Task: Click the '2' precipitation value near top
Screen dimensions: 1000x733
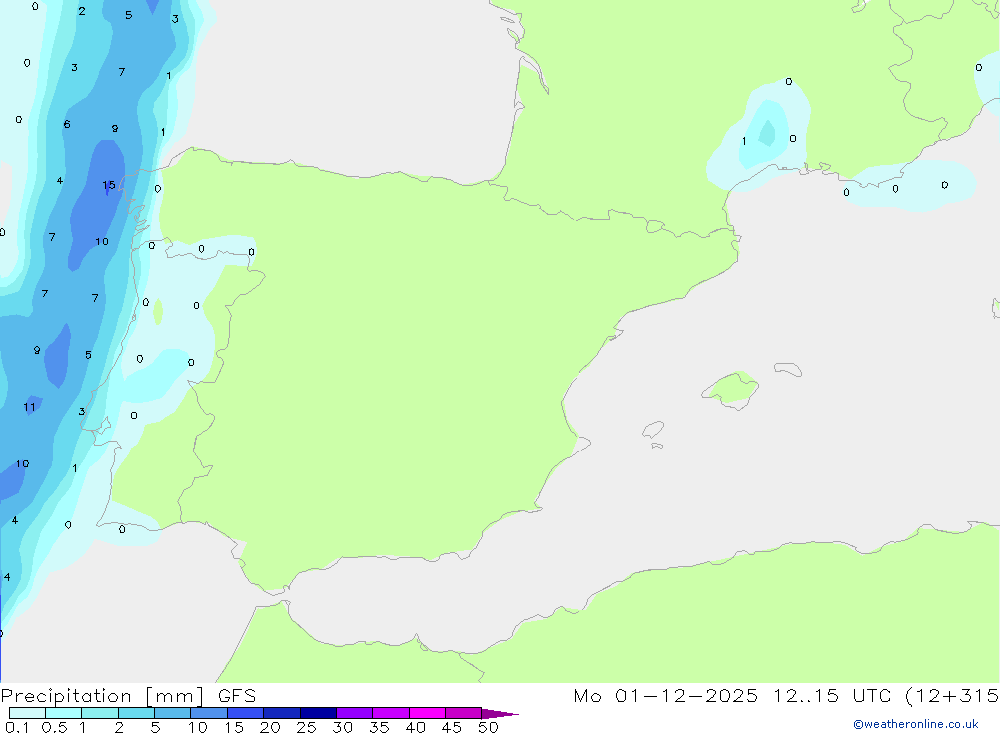Action: point(82,11)
